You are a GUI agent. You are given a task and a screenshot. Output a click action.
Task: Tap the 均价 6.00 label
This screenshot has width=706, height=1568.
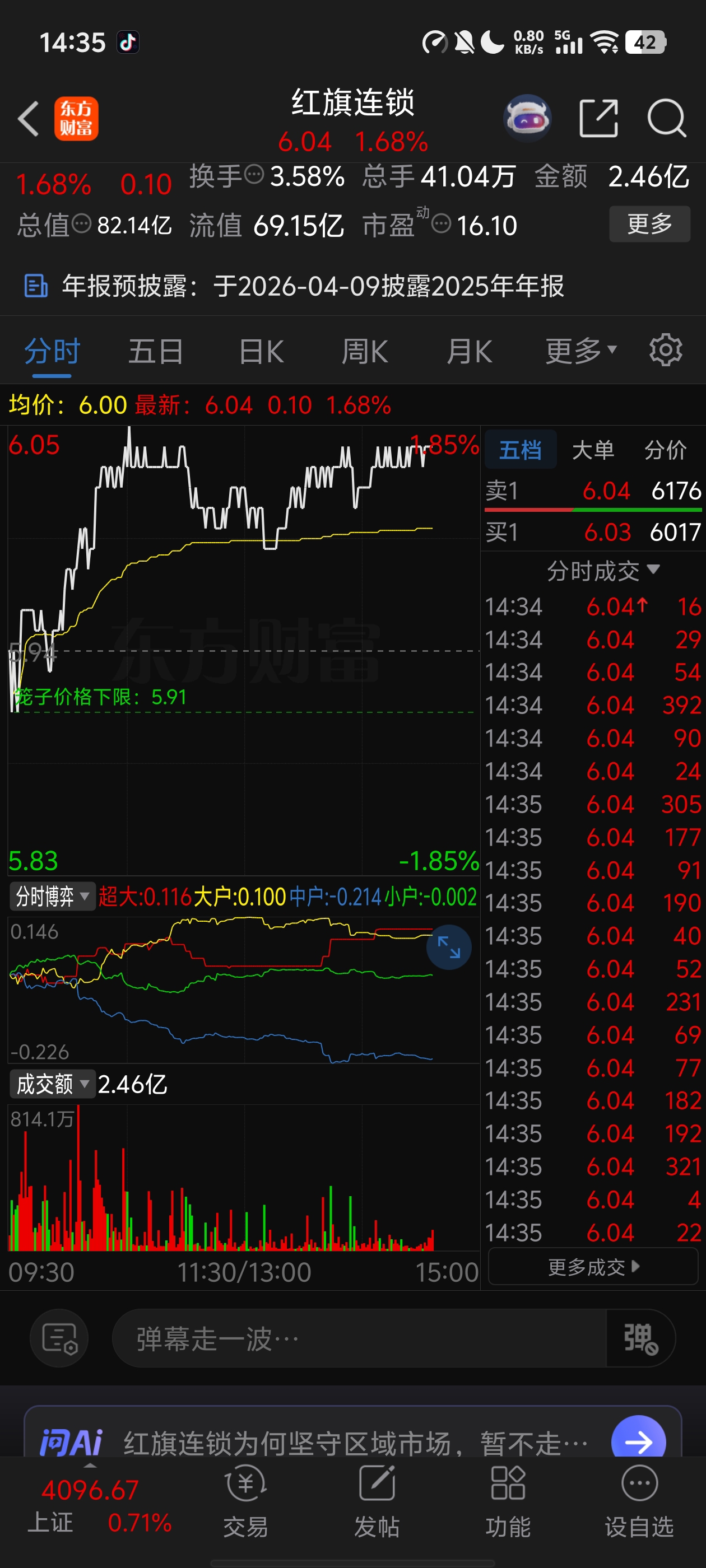click(x=68, y=405)
